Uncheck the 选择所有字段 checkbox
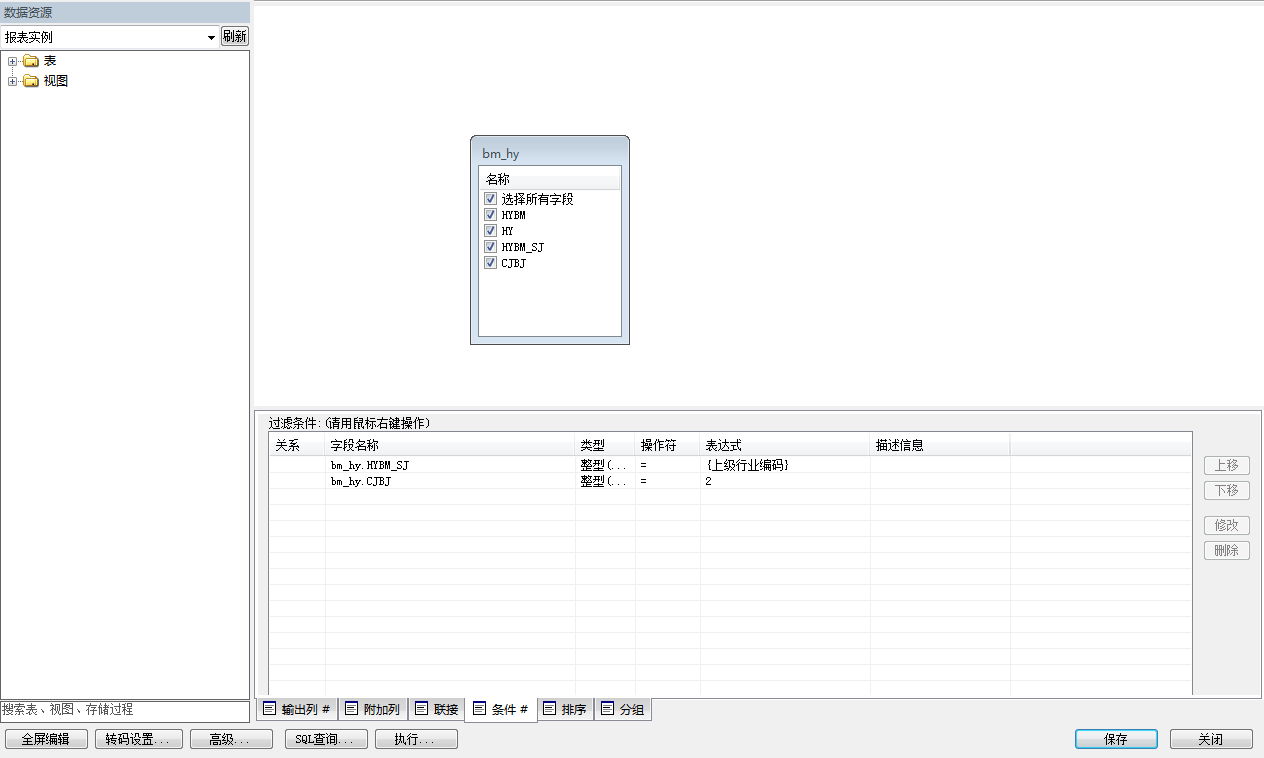 (x=490, y=199)
